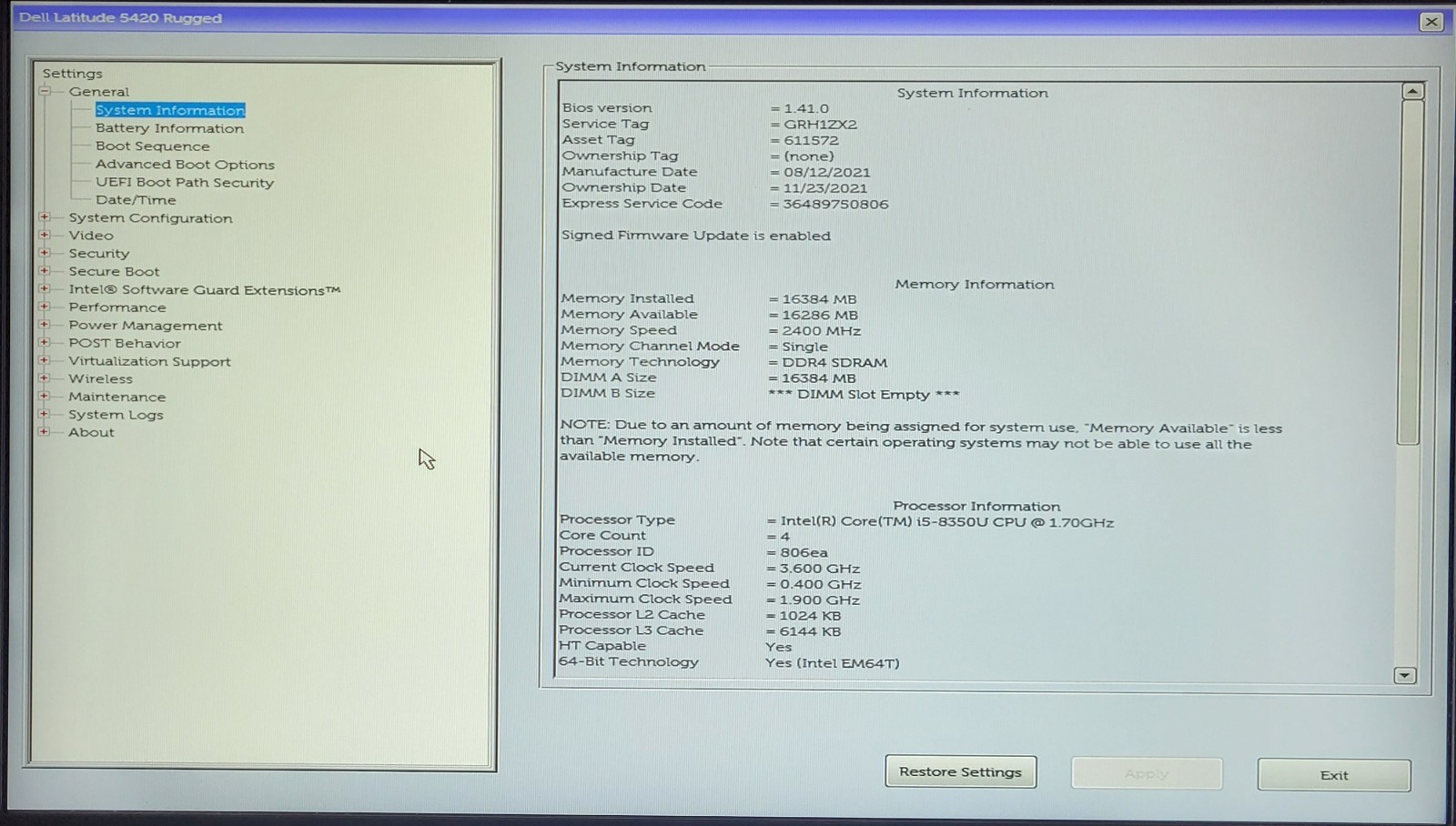Click the Memory Available value 16286 MB
The height and width of the screenshot is (826, 1456).
(820, 315)
